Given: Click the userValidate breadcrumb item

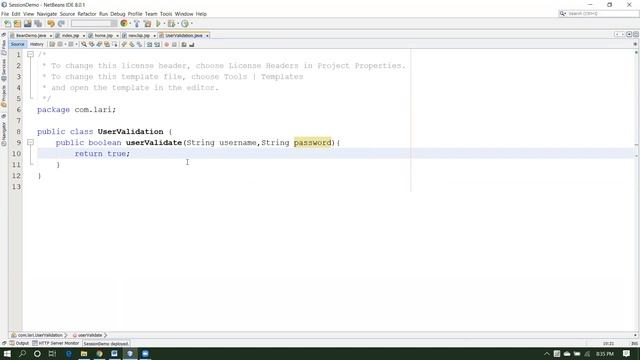Looking at the screenshot, I should click(87, 335).
